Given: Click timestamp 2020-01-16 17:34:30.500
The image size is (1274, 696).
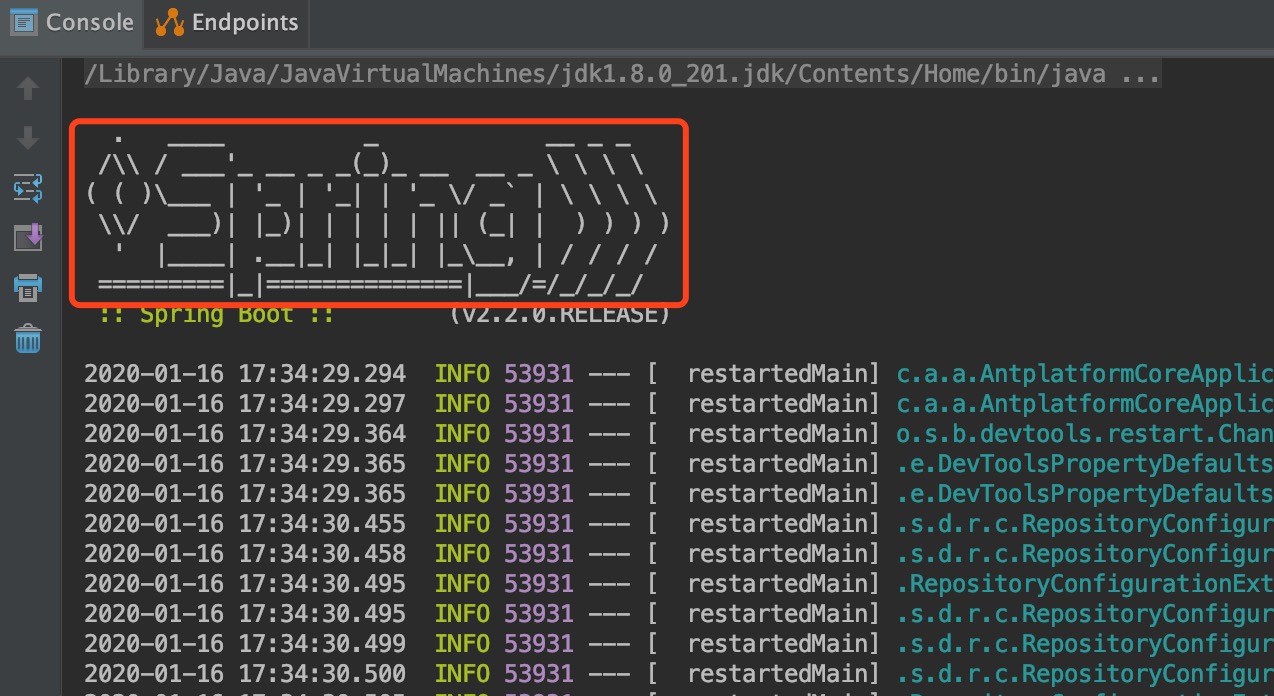Looking at the screenshot, I should tap(245, 674).
